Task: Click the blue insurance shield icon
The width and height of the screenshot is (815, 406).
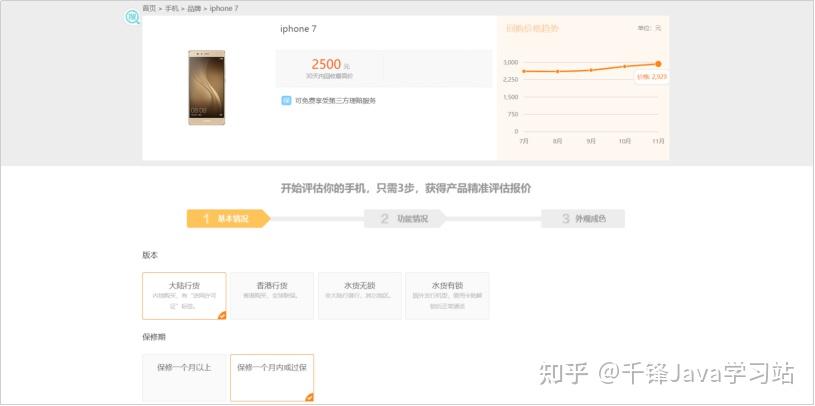Action: tap(286, 100)
